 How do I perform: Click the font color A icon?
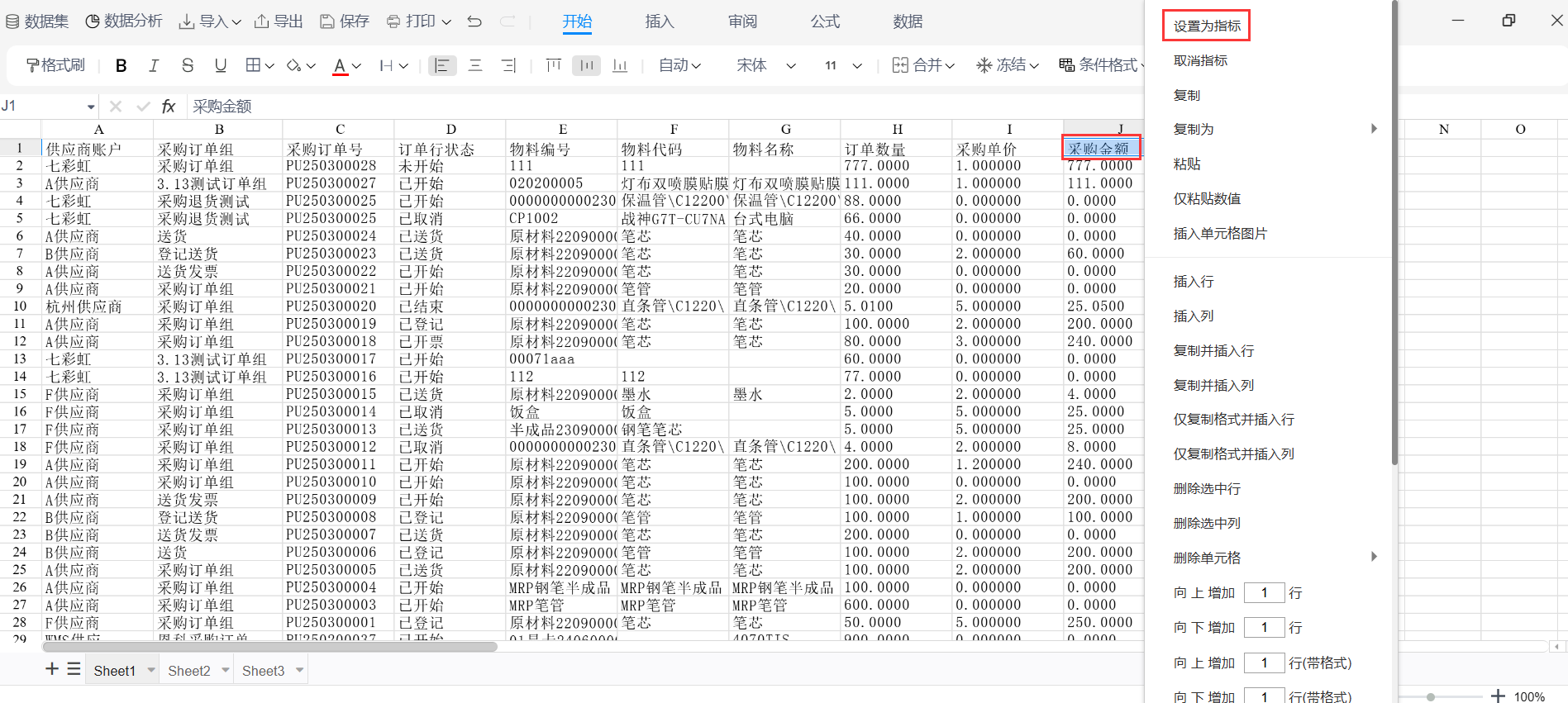click(x=340, y=66)
